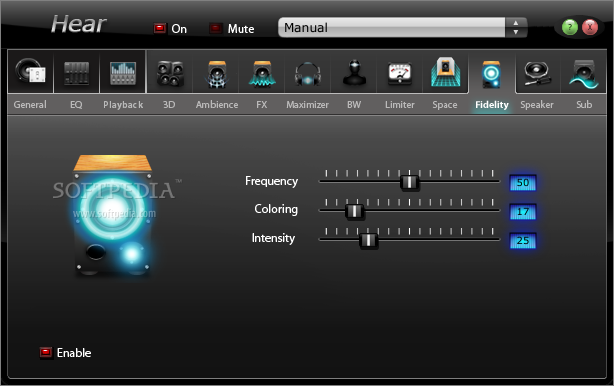Select the Maximizer headphones icon

307,74
